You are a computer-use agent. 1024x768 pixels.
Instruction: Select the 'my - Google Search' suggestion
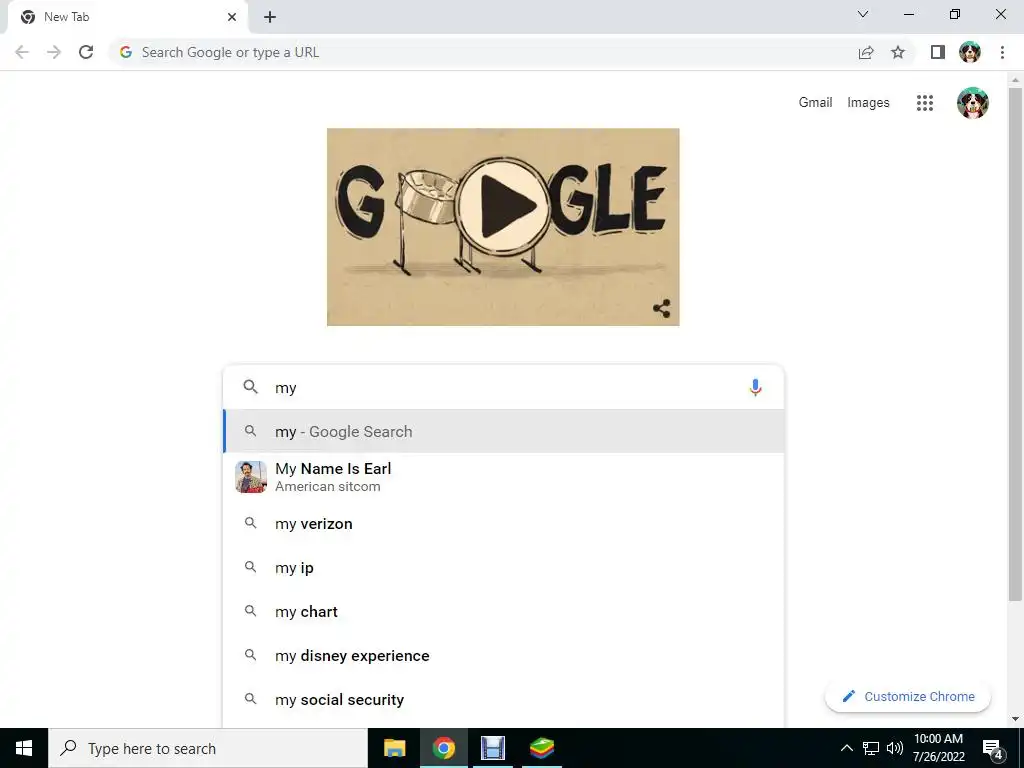coord(504,431)
